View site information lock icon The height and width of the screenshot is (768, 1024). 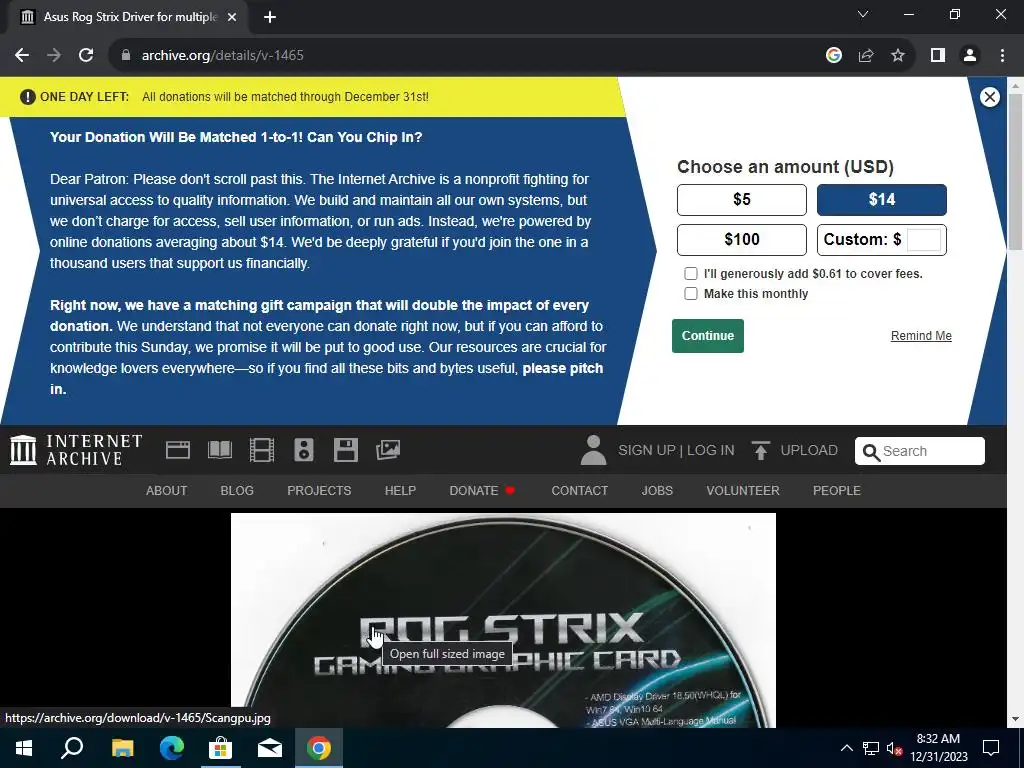126,56
